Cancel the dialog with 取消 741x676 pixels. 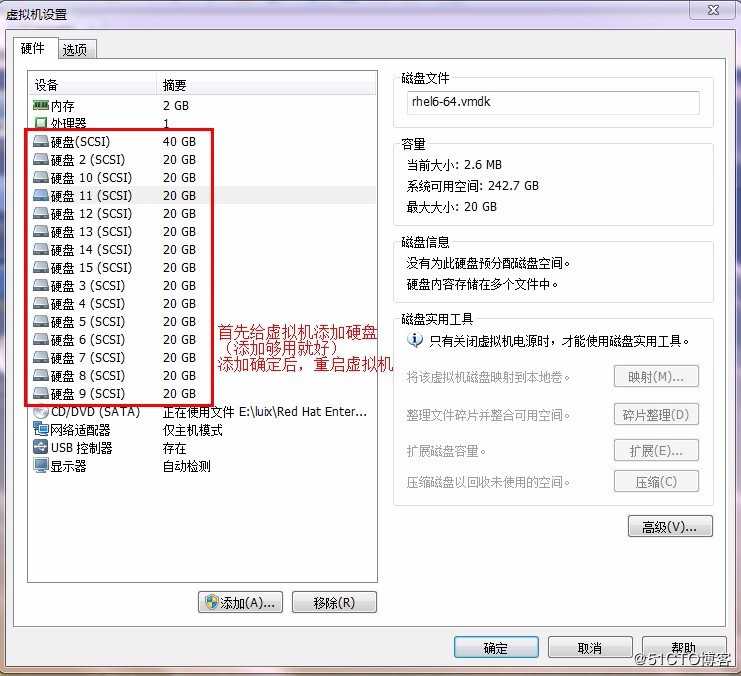(590, 647)
